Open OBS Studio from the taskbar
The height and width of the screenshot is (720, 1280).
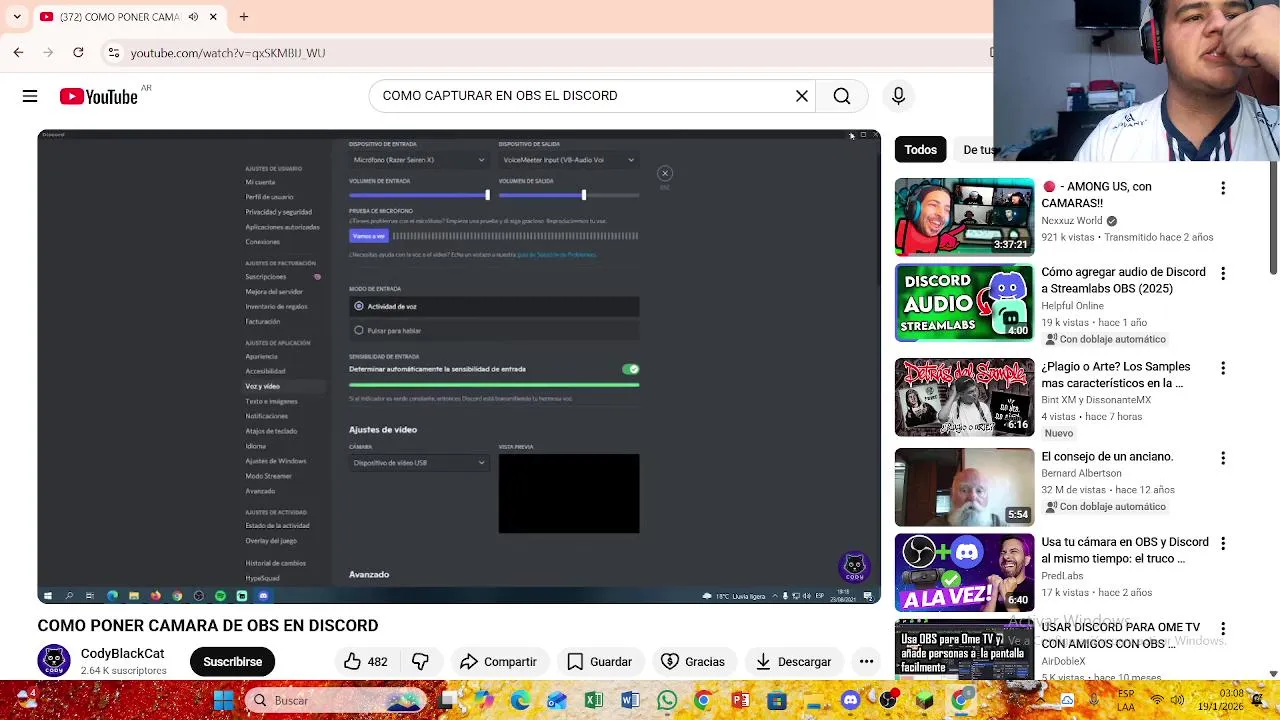(888, 700)
